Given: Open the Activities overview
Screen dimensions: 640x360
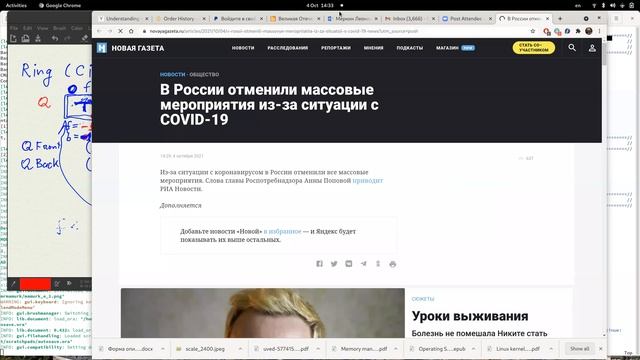Looking at the screenshot, I should pyautogui.click(x=16, y=5).
